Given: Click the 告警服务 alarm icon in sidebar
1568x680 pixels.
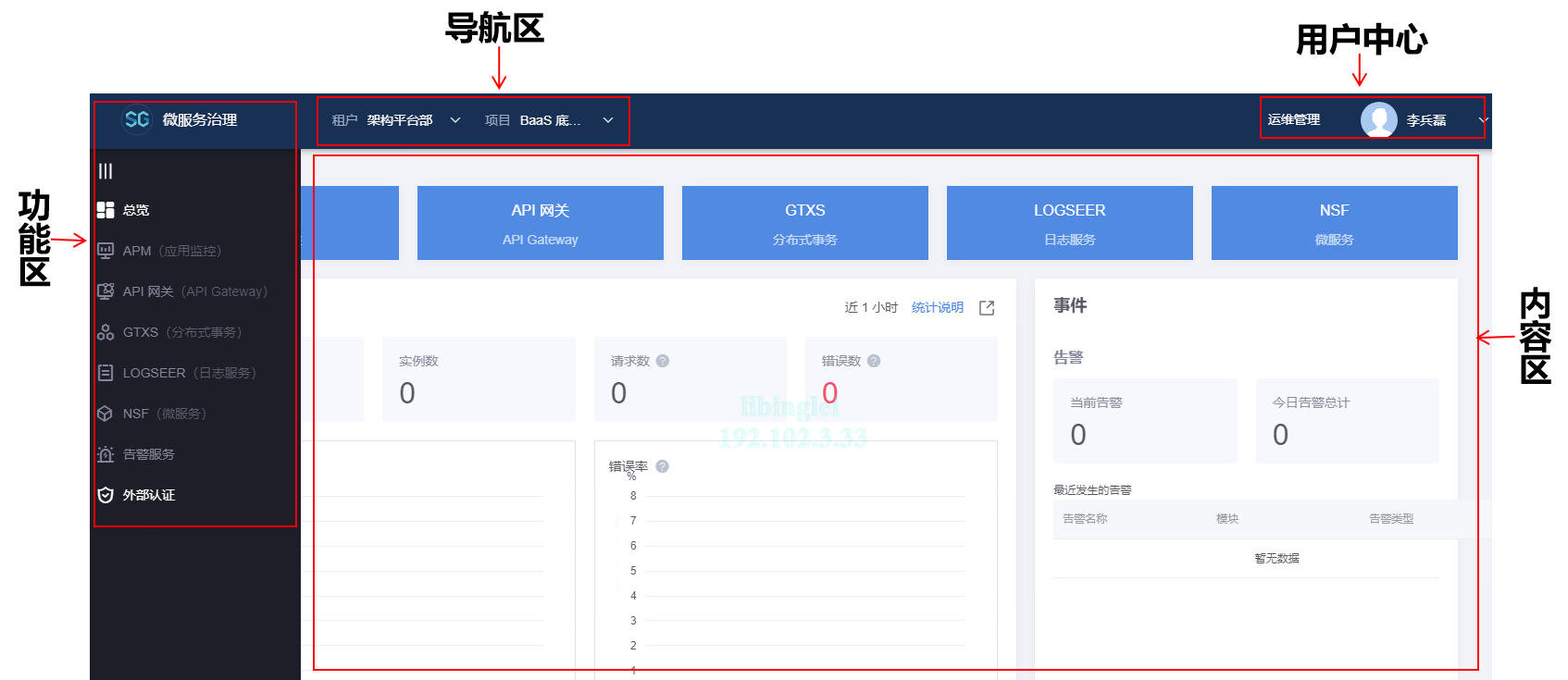Looking at the screenshot, I should click(x=106, y=454).
